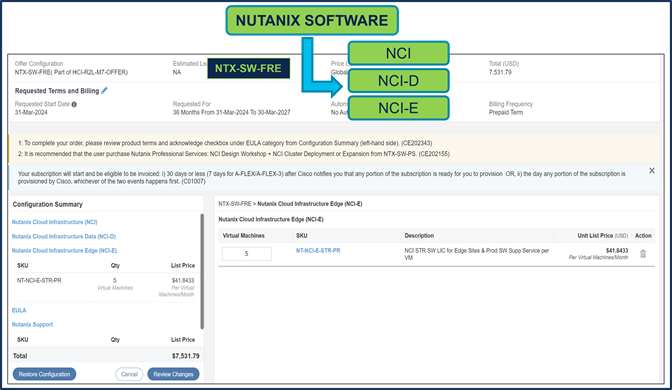Select the Prepaid Term billing frequency text
This screenshot has height=390, width=672.
[x=506, y=113]
